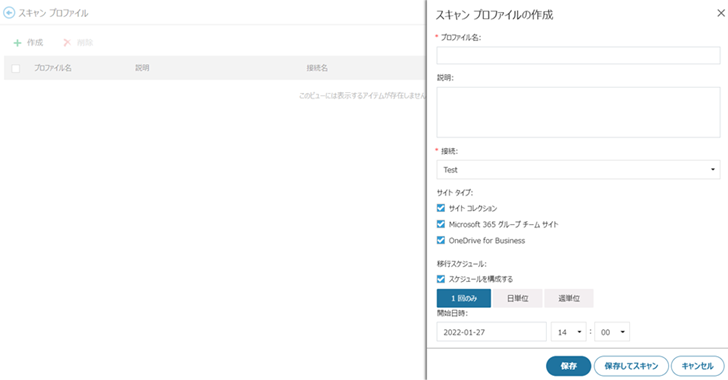Viewport: 728px width, 380px height.
Task: Uncheck the OneDrive for Business checkbox
Action: [x=441, y=240]
